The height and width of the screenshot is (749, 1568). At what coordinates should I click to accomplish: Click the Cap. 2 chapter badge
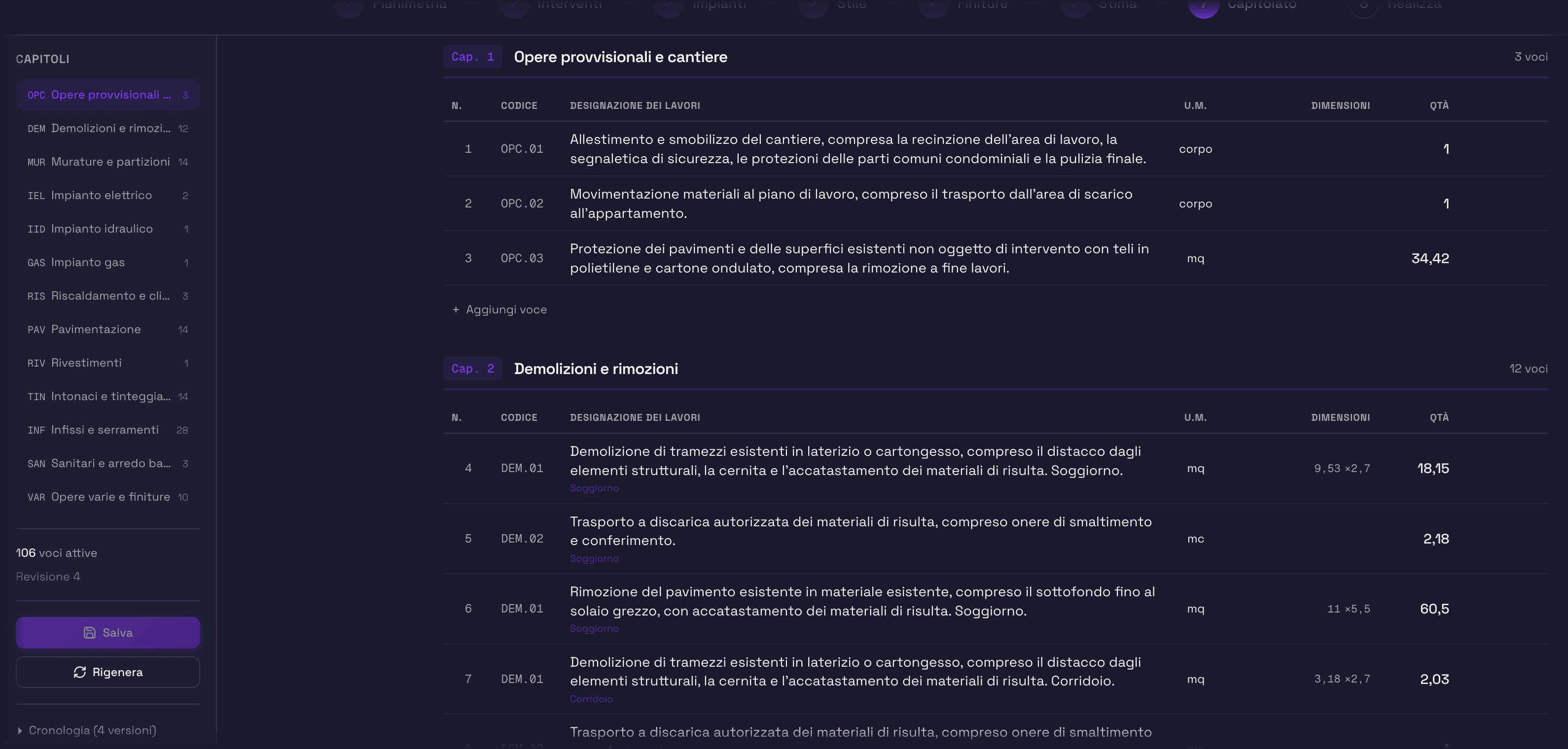click(x=472, y=369)
